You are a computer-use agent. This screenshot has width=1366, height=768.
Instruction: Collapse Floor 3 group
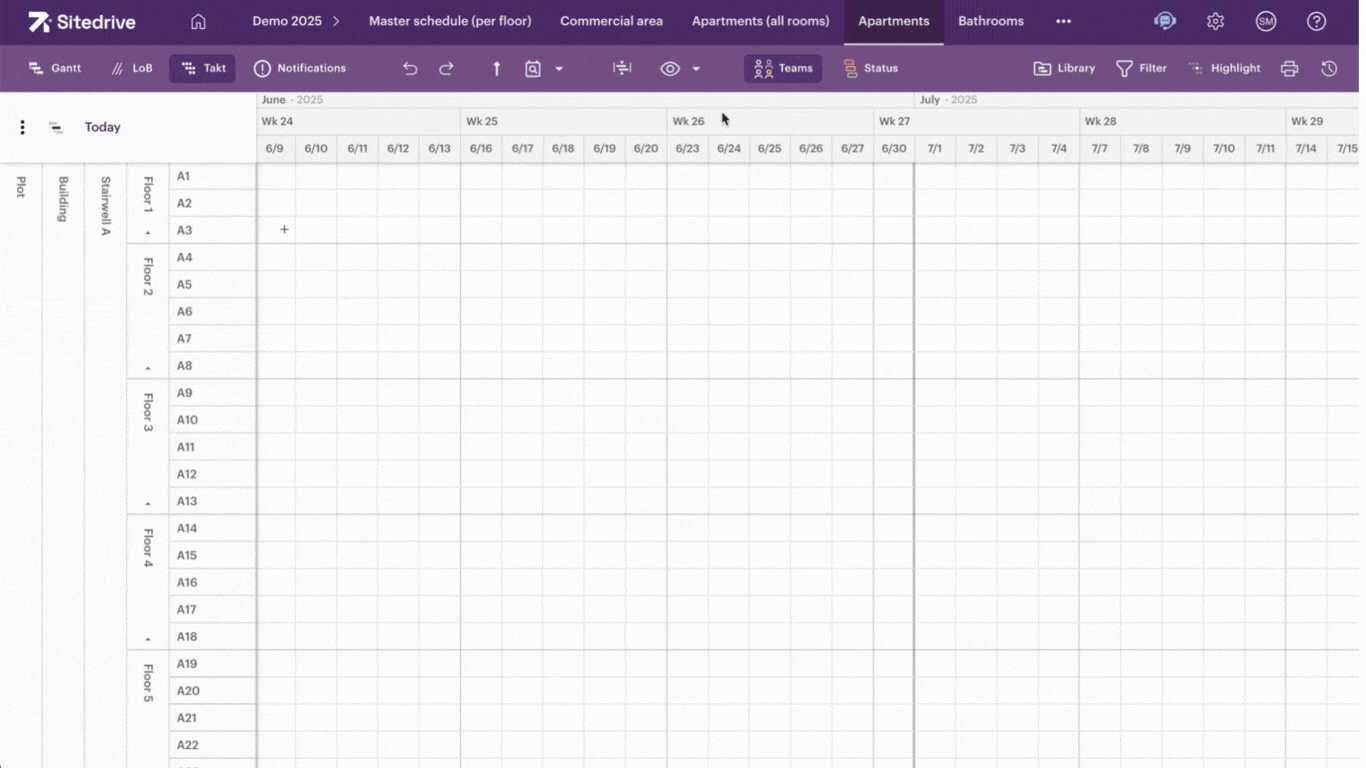[148, 504]
